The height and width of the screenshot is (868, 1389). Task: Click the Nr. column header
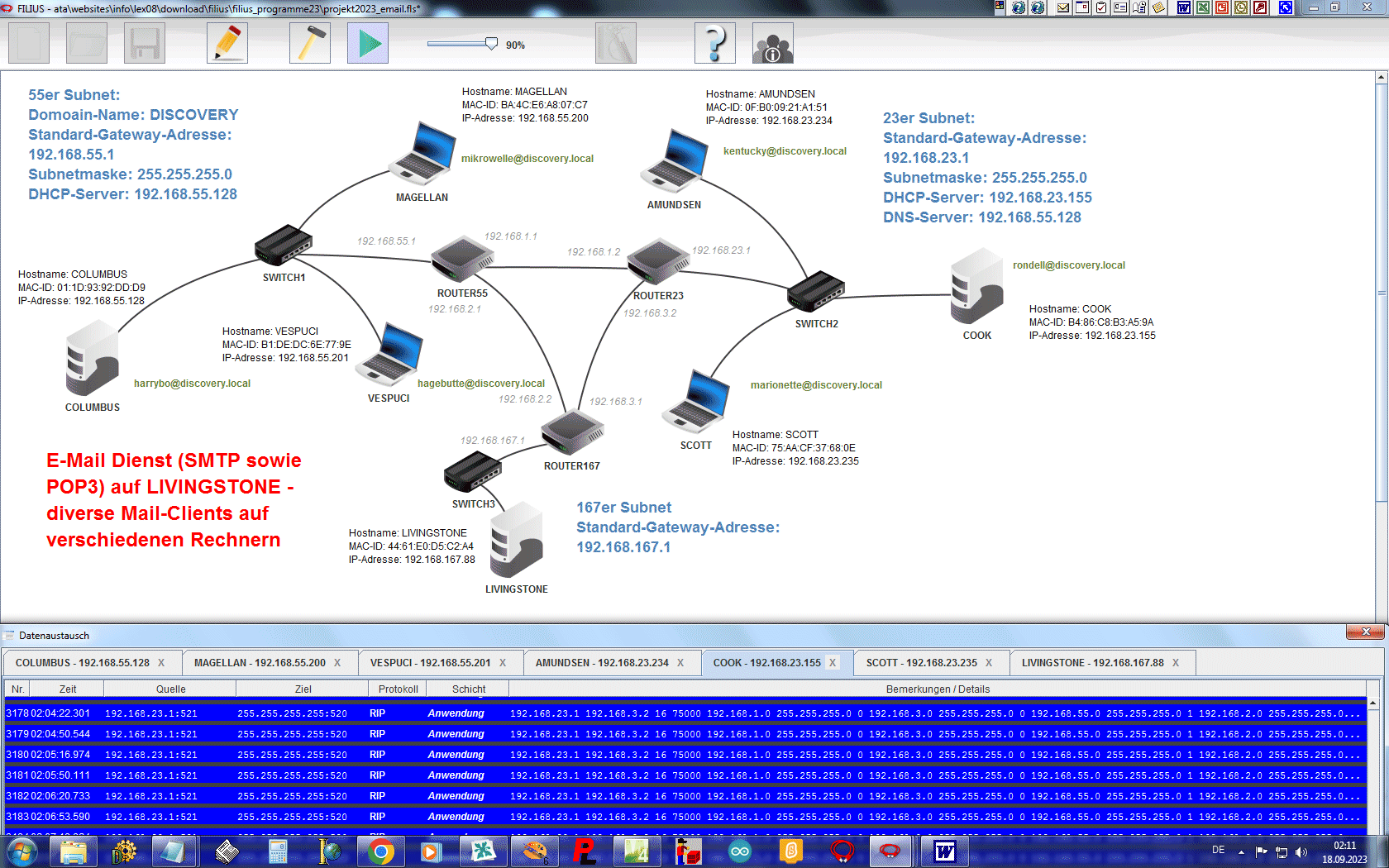tap(18, 689)
